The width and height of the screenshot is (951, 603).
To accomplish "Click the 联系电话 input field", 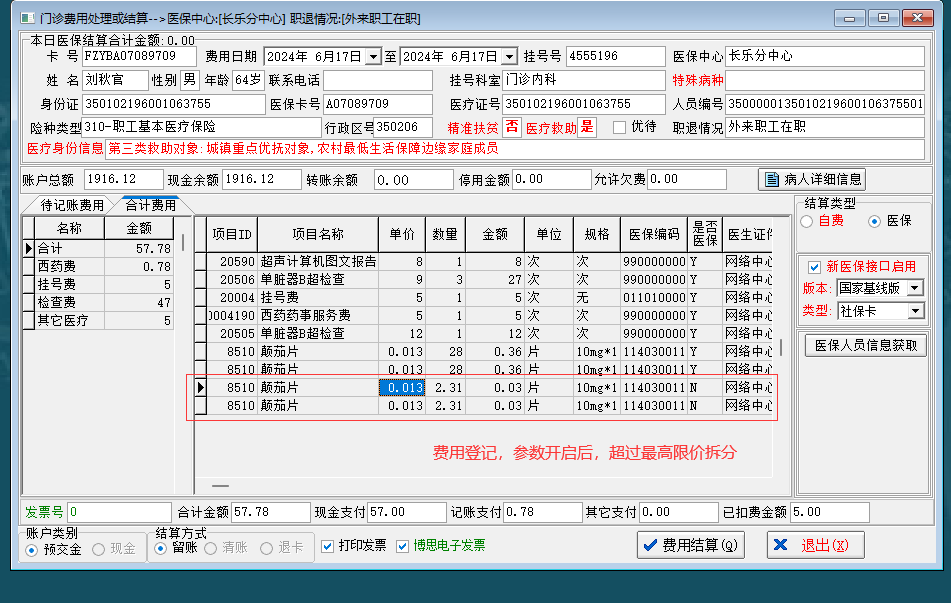I will point(378,80).
